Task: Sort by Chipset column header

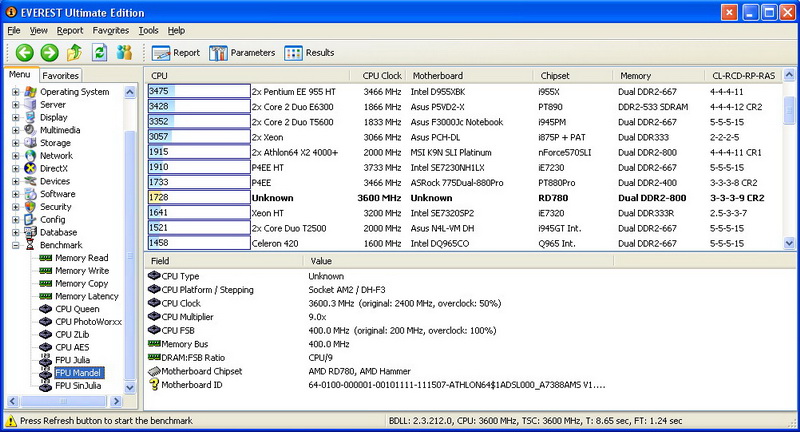Action: (x=572, y=75)
